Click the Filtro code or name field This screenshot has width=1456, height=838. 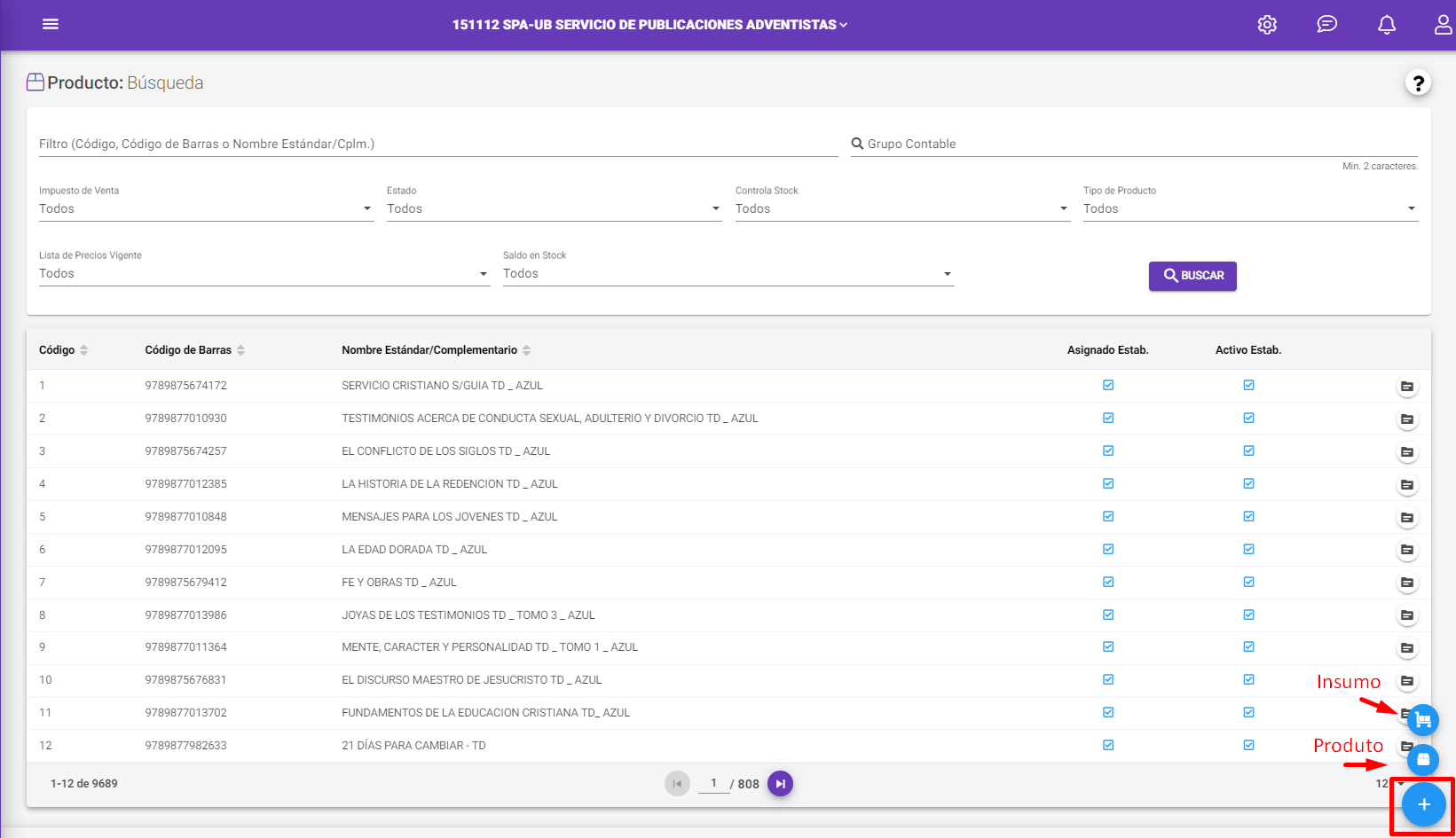coord(438,144)
